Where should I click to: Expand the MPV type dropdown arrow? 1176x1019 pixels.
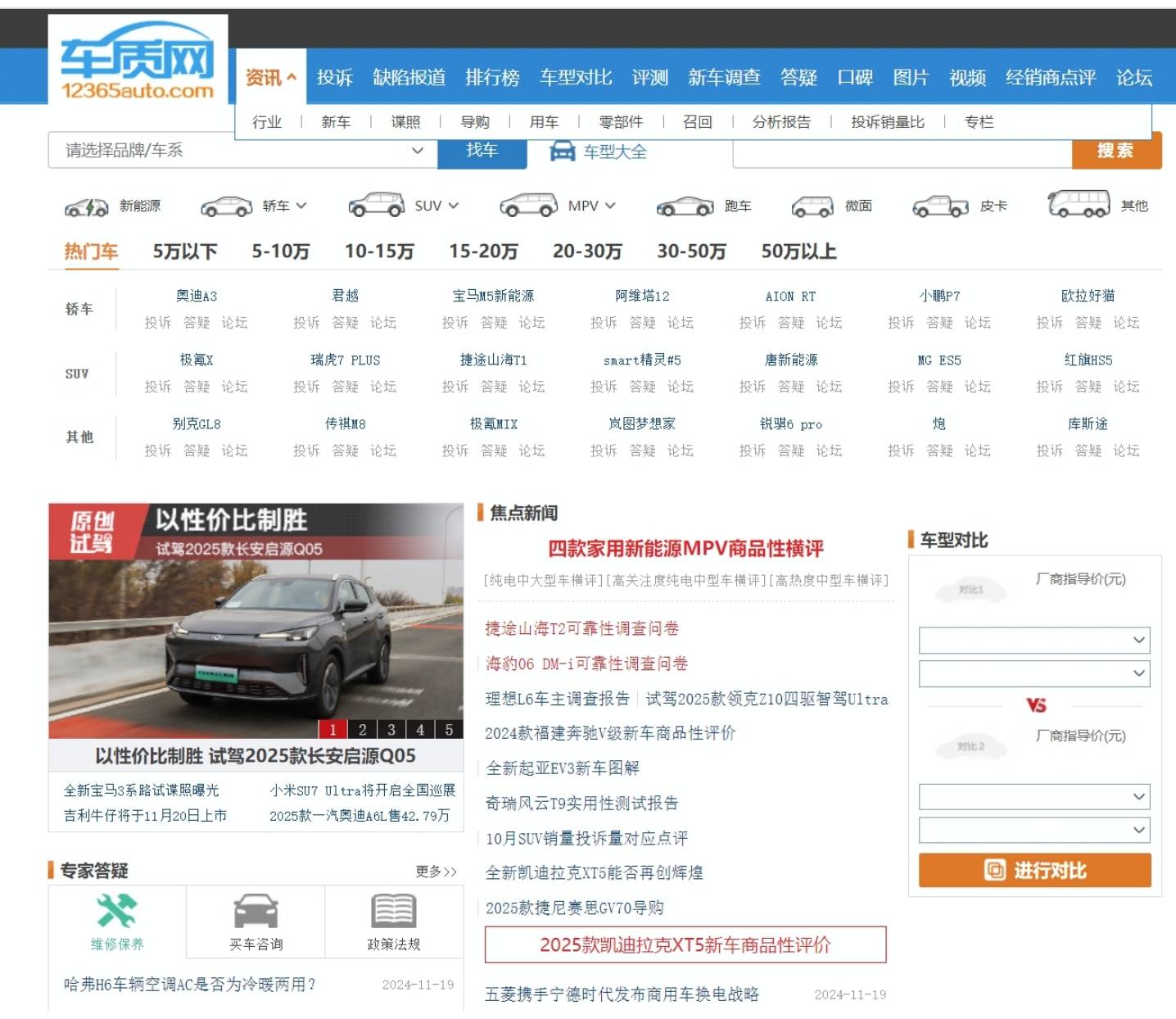610,206
